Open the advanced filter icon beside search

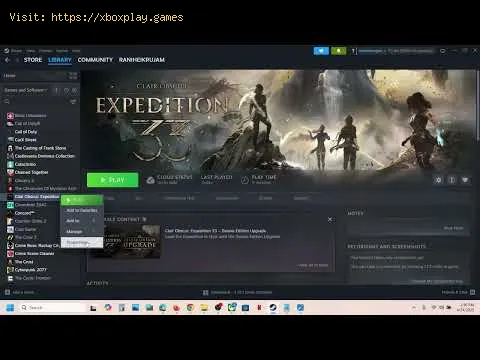tap(73, 102)
